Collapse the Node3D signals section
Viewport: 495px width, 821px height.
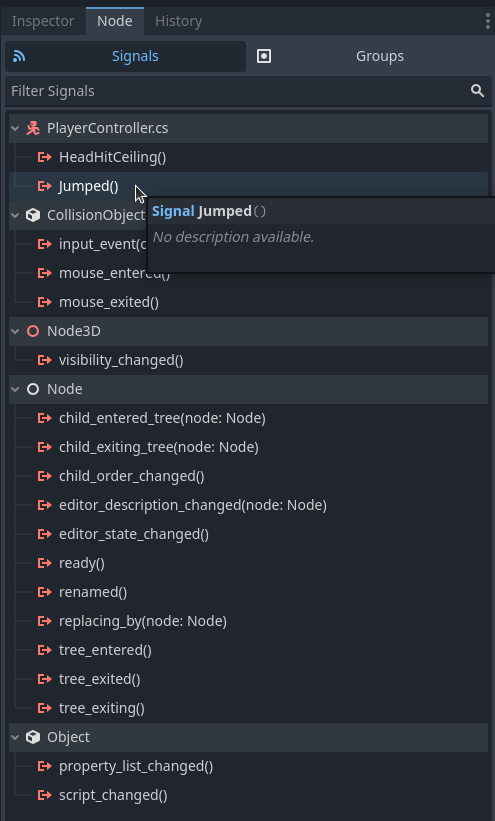point(15,331)
